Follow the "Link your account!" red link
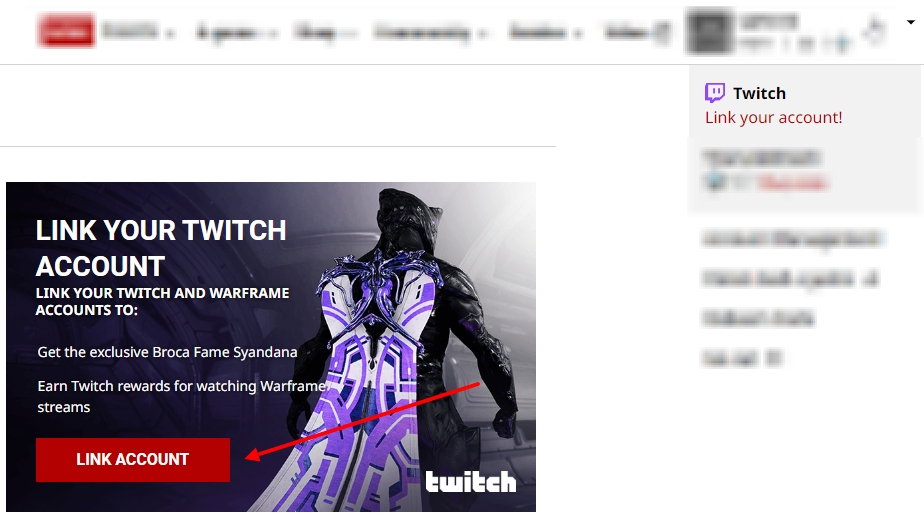924x521 pixels. [x=773, y=117]
